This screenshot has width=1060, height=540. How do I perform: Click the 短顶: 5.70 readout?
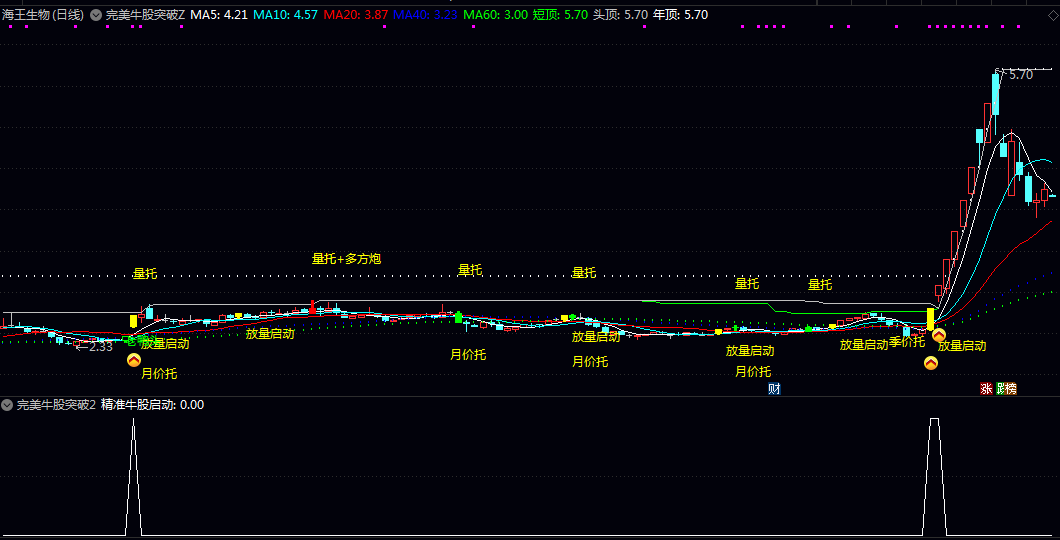tap(560, 14)
